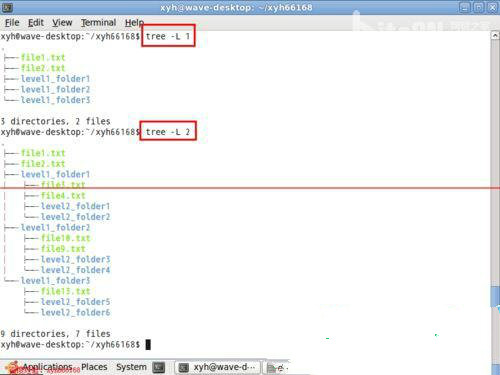500x375 pixels.
Task: Click the scrollbar up arrow
Action: coord(495,35)
